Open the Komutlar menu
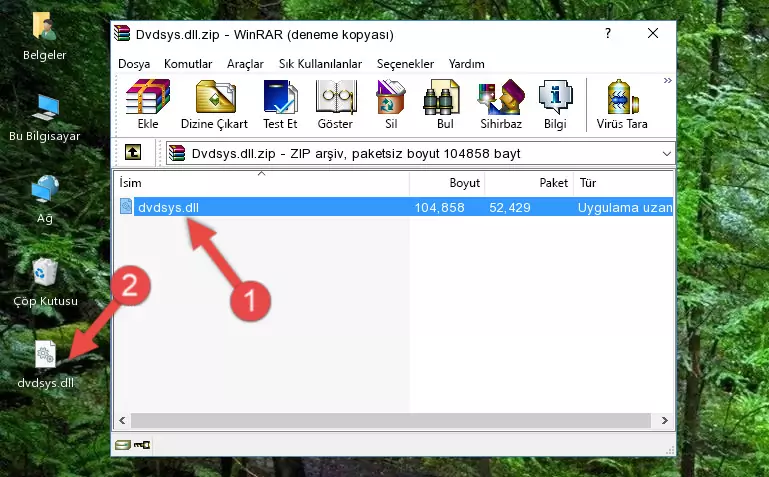 pyautogui.click(x=188, y=64)
